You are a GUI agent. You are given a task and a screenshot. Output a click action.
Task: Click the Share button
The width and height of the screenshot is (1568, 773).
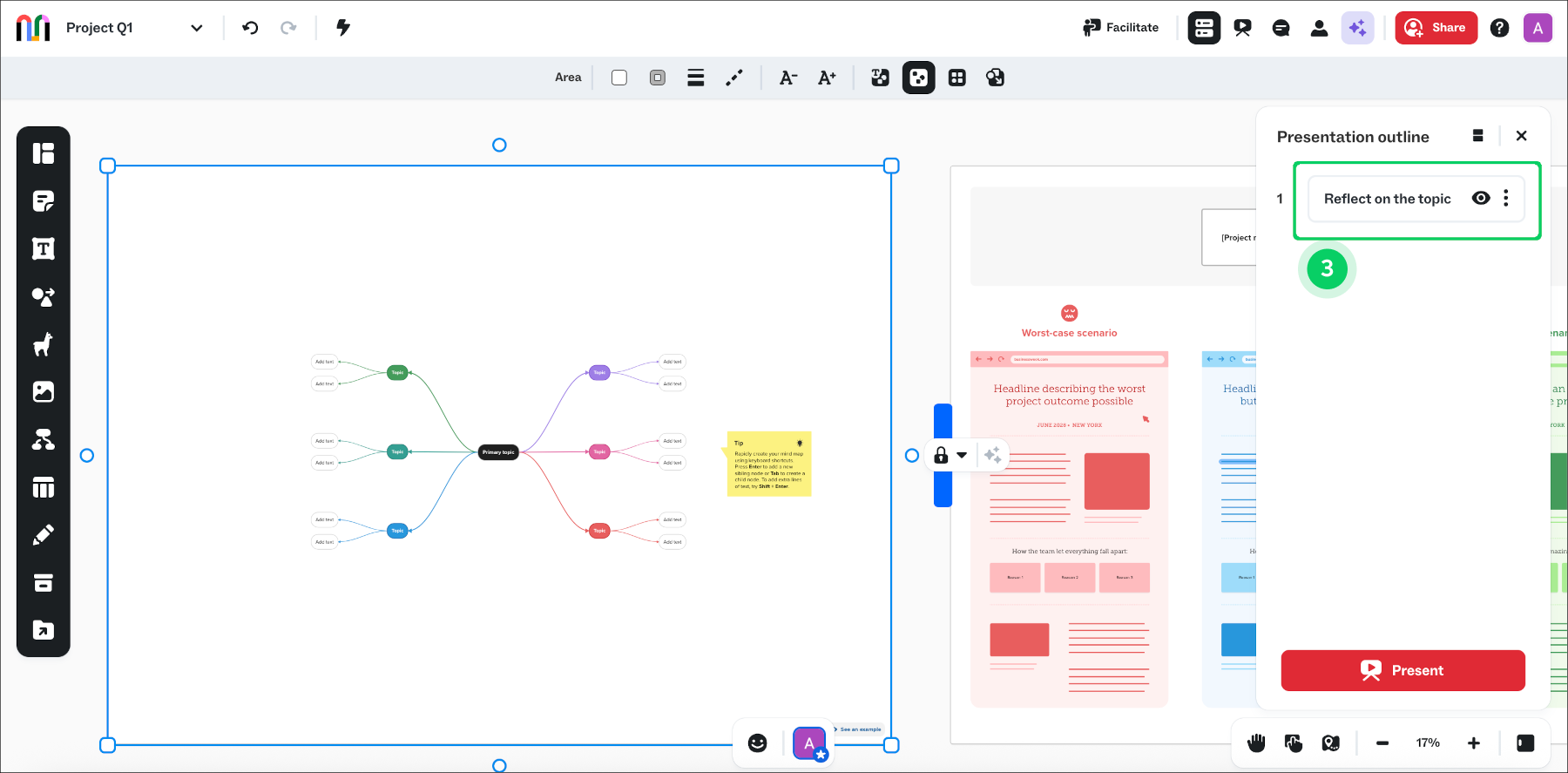click(x=1436, y=28)
